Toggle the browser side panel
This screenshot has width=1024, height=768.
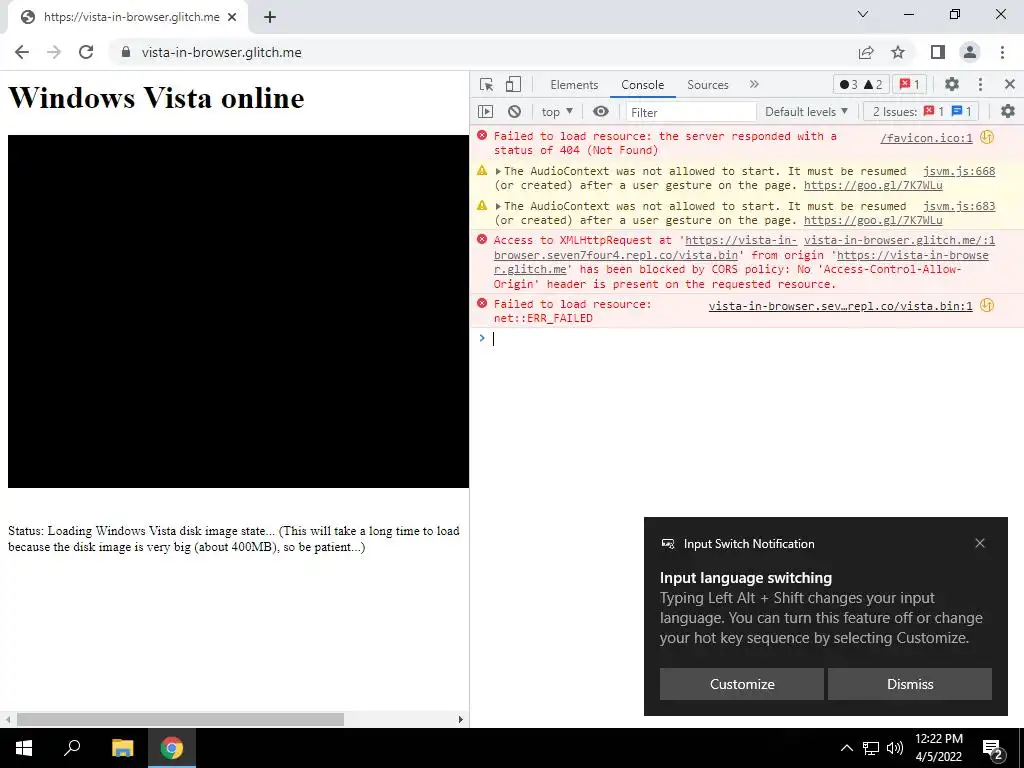(938, 52)
